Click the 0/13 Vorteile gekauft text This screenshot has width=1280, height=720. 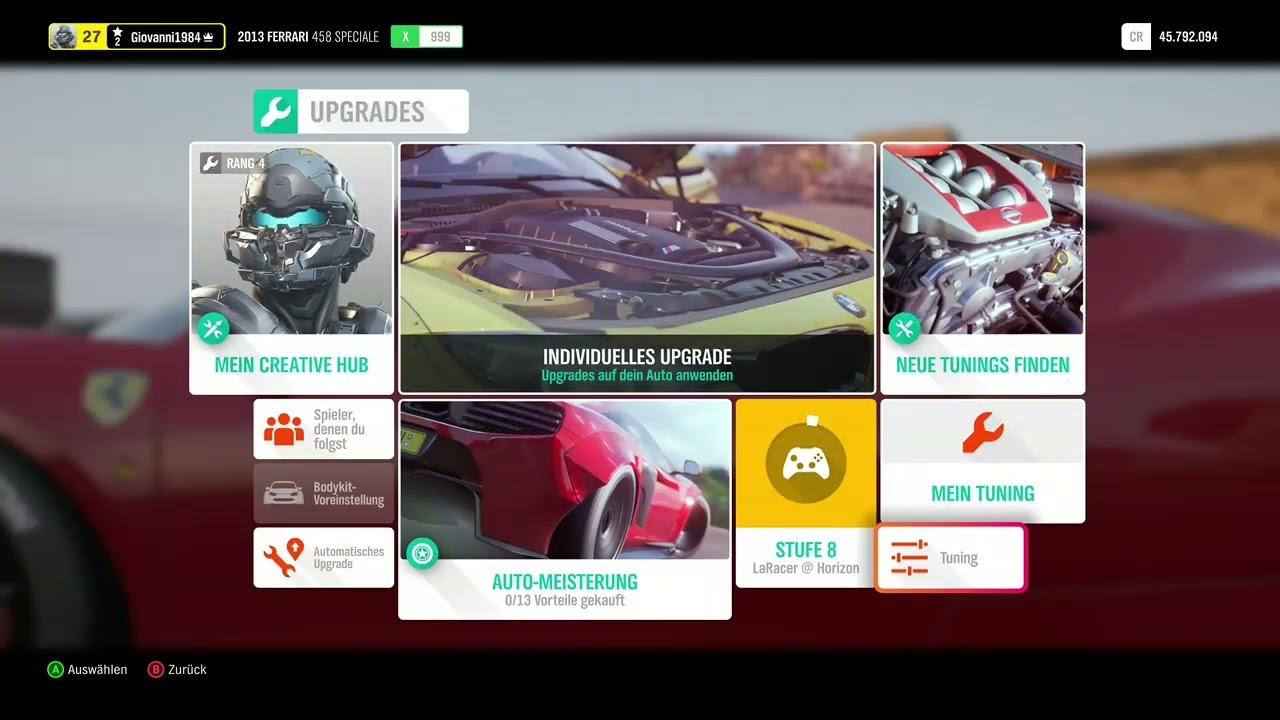coord(565,600)
